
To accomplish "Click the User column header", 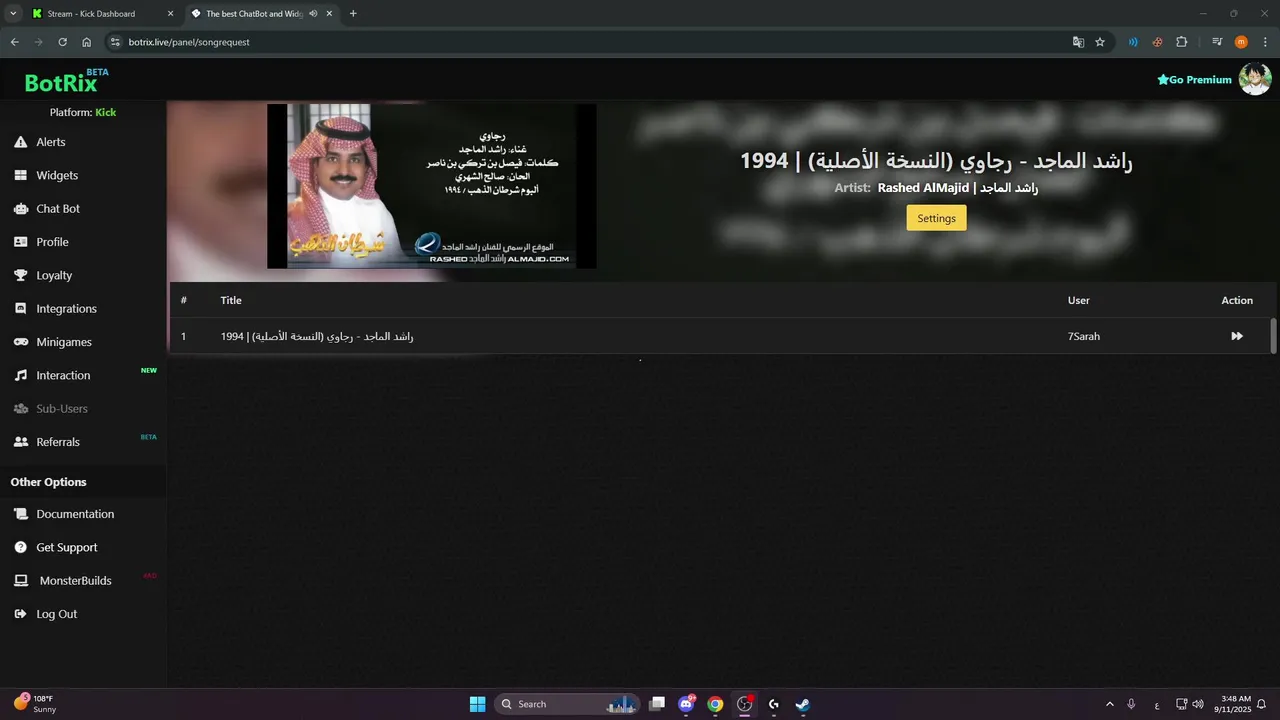I will pyautogui.click(x=1078, y=300).
